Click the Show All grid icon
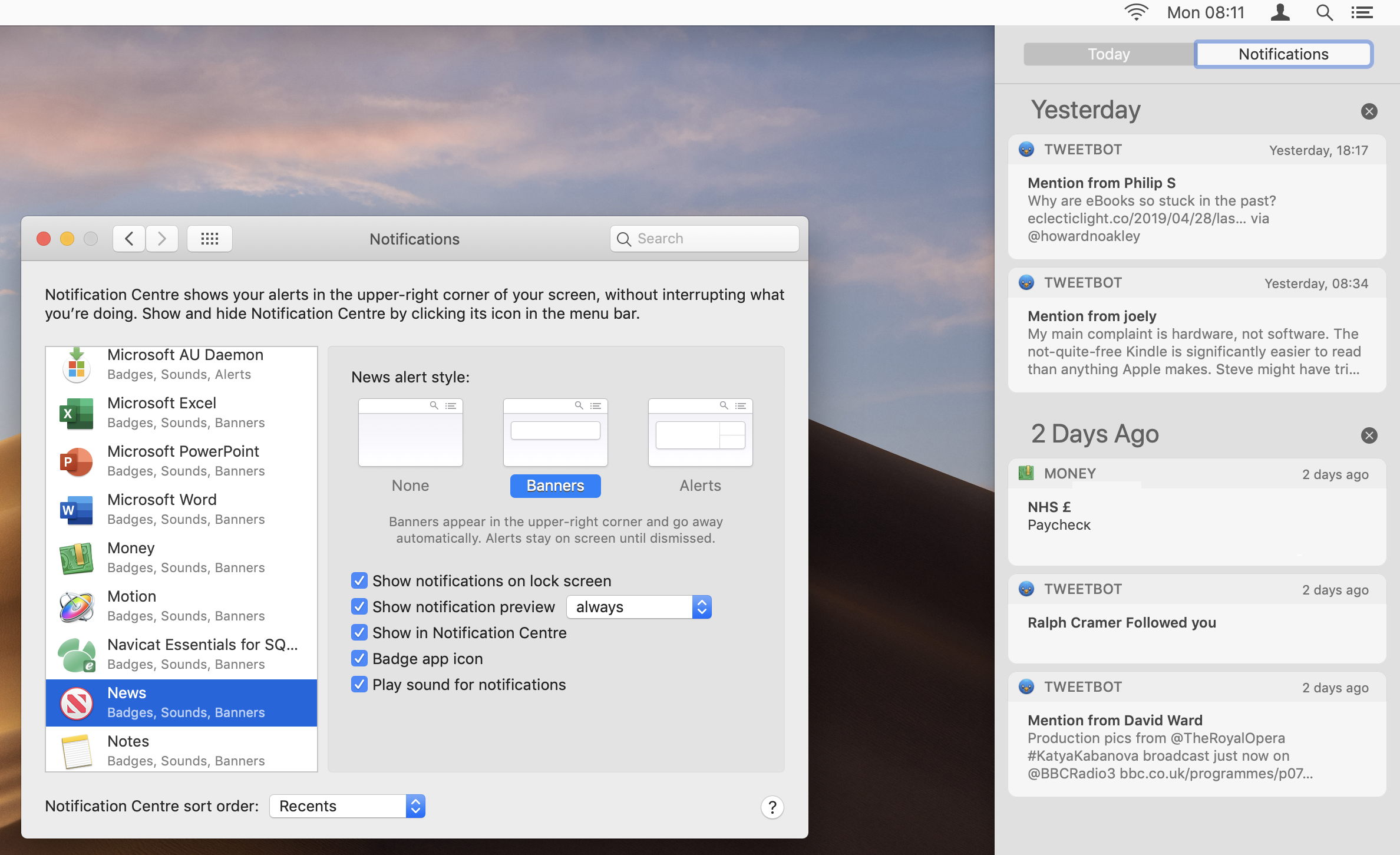Image resolution: width=1400 pixels, height=855 pixels. coord(209,239)
